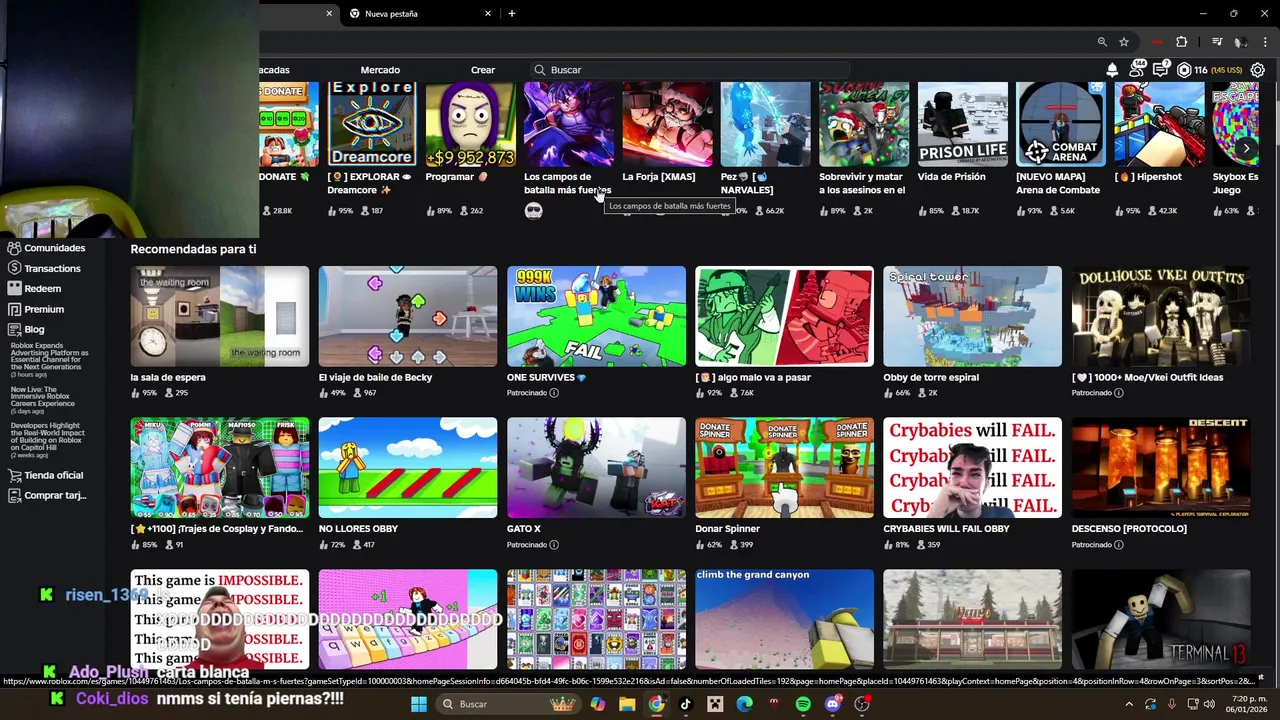Viewport: 1280px width, 720px height.
Task: Open a new browser tab with plus
Action: 511,13
